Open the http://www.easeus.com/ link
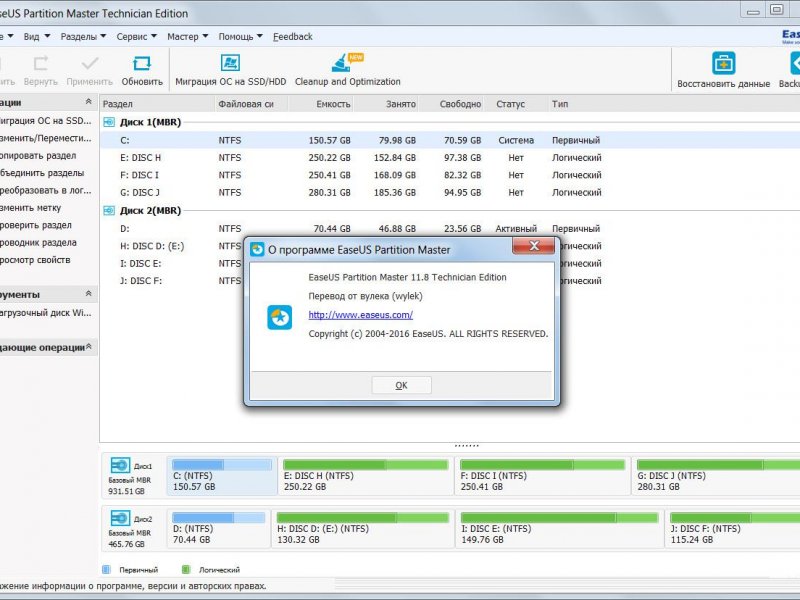 click(x=361, y=315)
